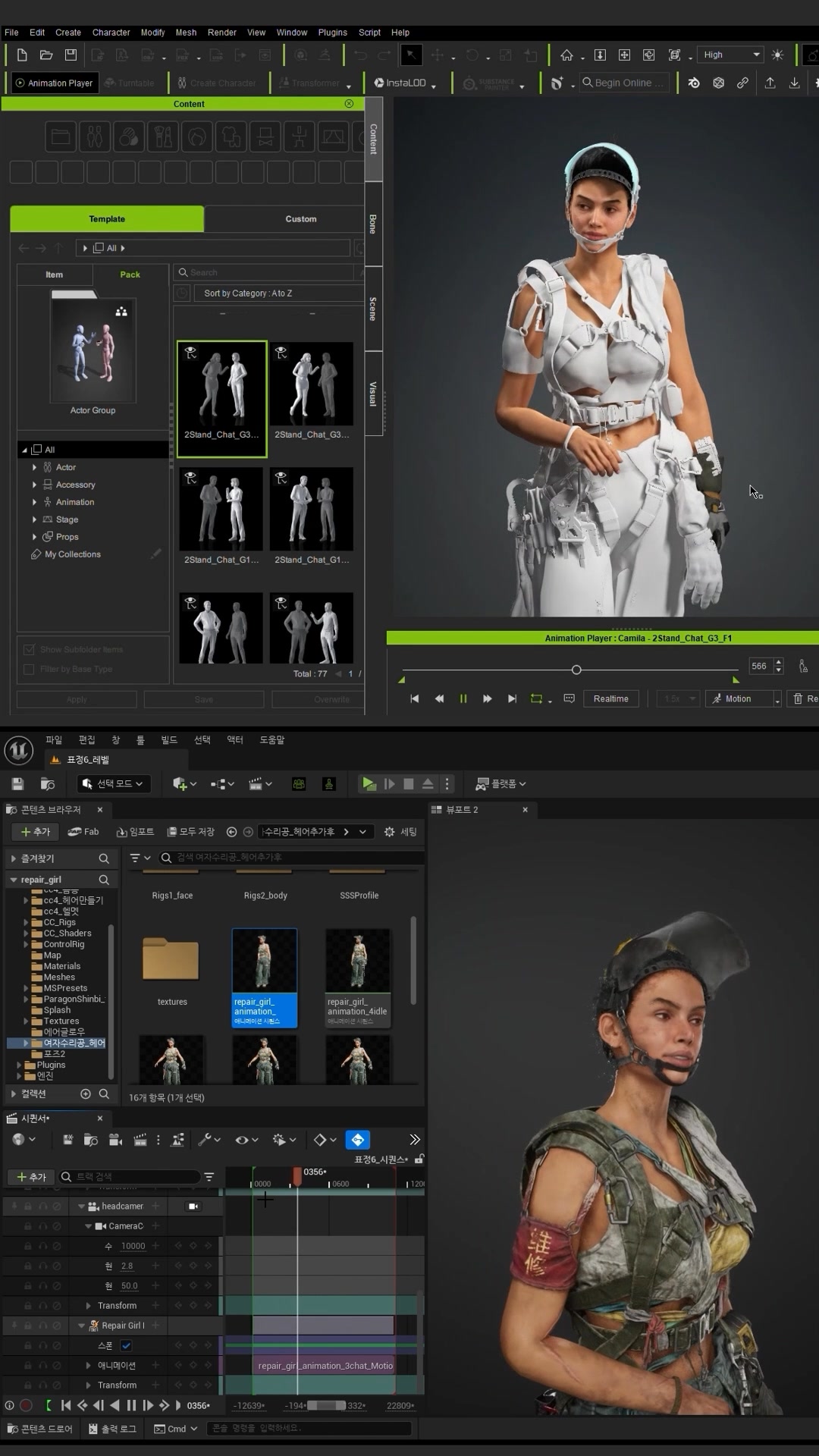
Task: Open the InstaLOD tool
Action: [400, 83]
